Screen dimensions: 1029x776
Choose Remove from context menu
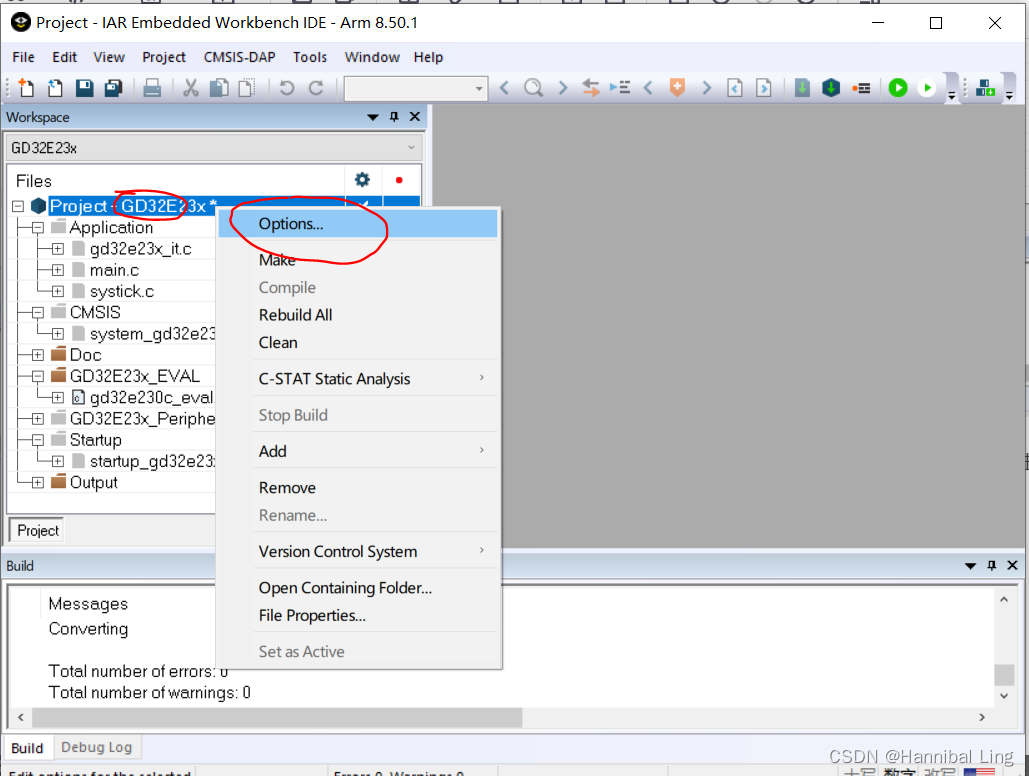coord(358,488)
